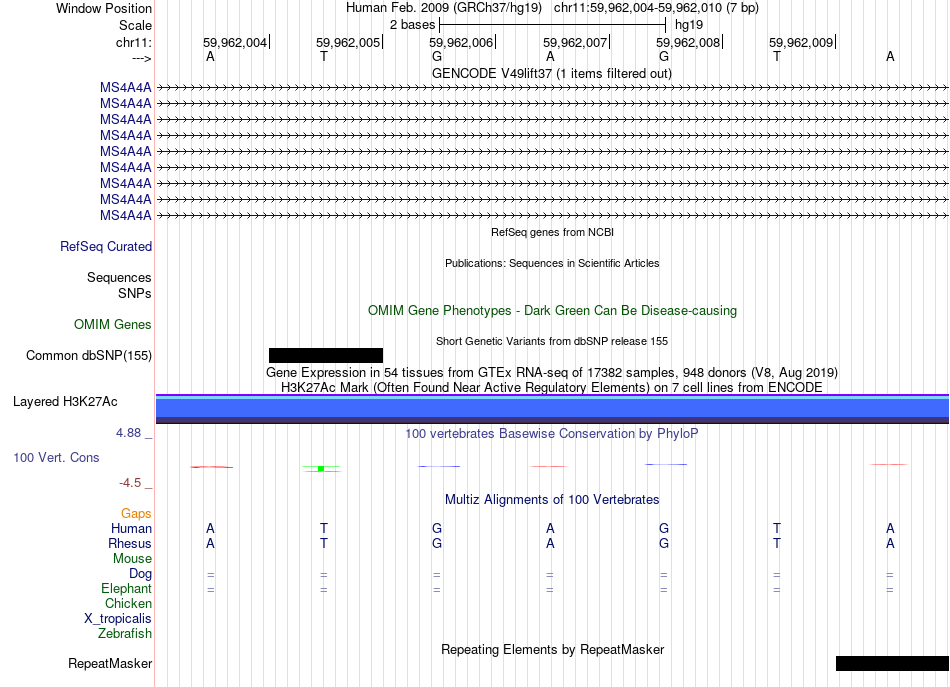The image size is (950, 687).
Task: Click the 'chr11:' ruler label
Action: (134, 42)
